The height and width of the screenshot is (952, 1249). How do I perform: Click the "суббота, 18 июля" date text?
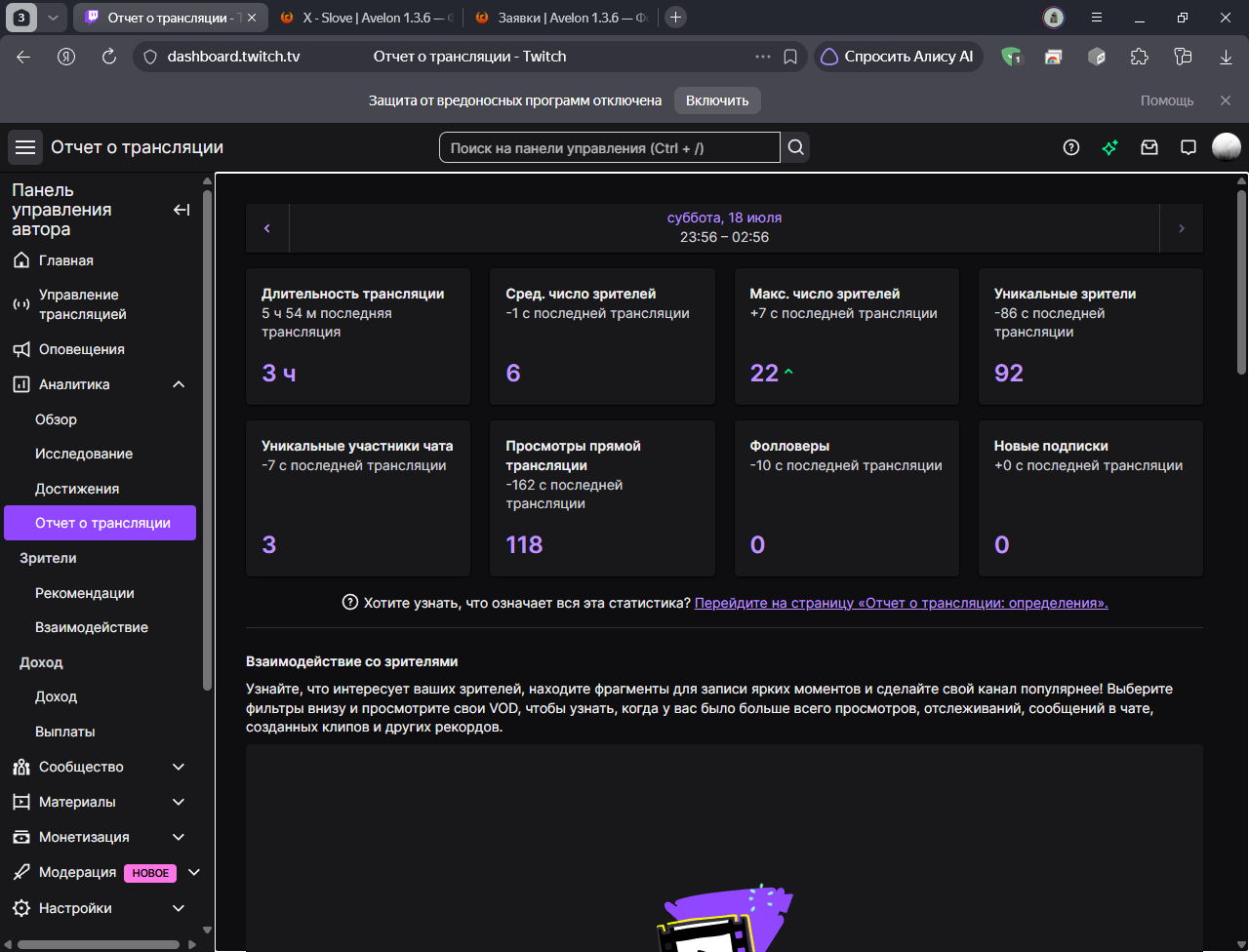coord(724,218)
